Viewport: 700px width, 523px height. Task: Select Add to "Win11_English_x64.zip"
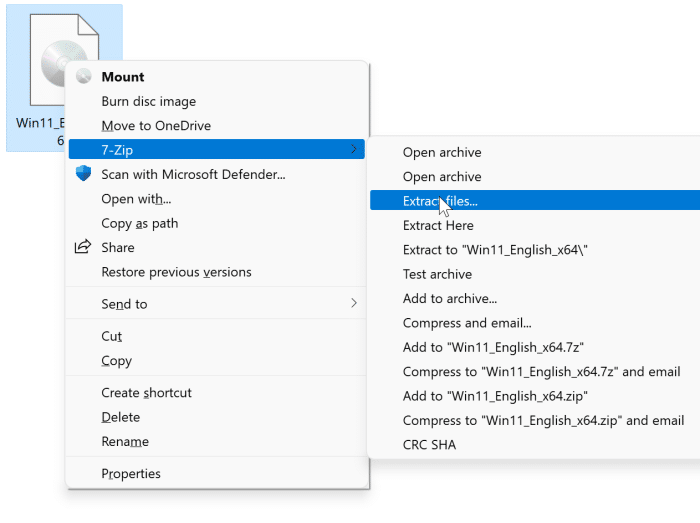point(535,396)
